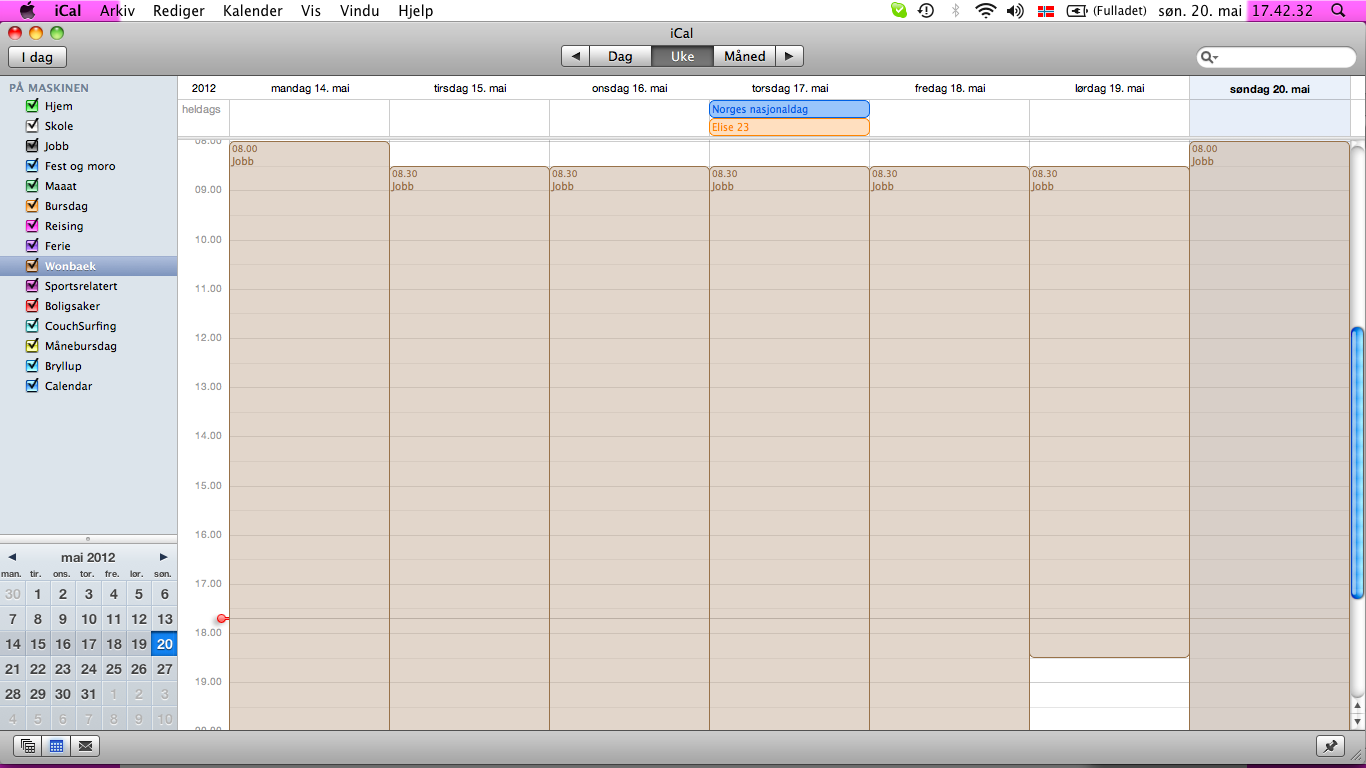Screen dimensions: 1366x768
Task: Click the clock showing 17.42.32
Action: (1284, 11)
